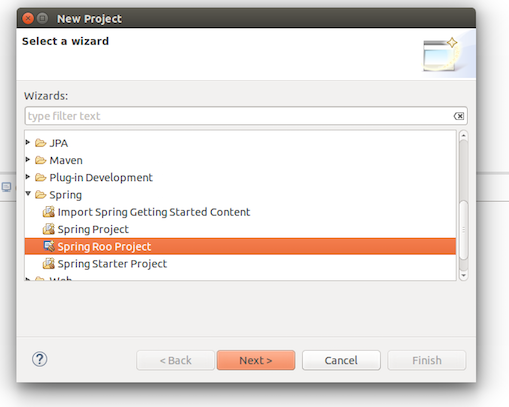Click the Maven folder icon
The height and width of the screenshot is (407, 509).
pyautogui.click(x=41, y=160)
